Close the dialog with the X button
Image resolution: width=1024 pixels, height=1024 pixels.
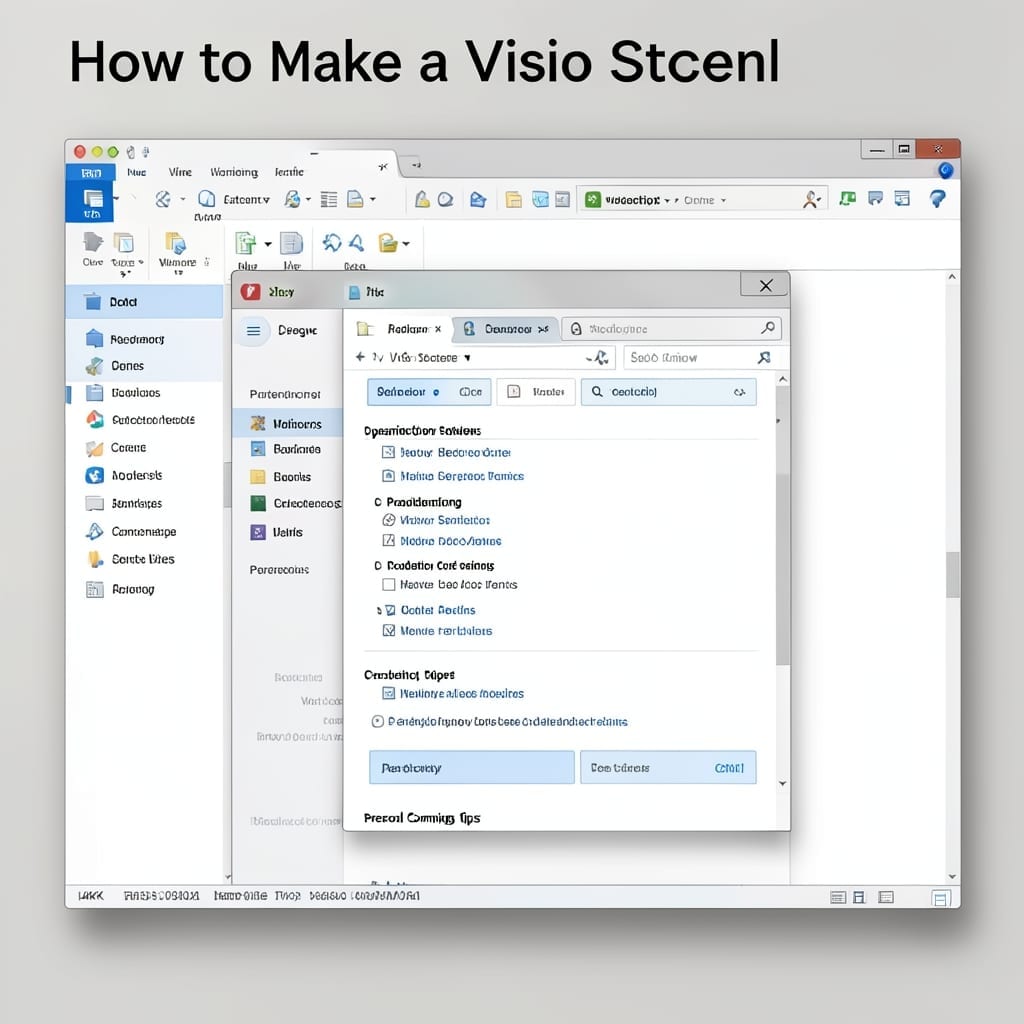coord(765,285)
